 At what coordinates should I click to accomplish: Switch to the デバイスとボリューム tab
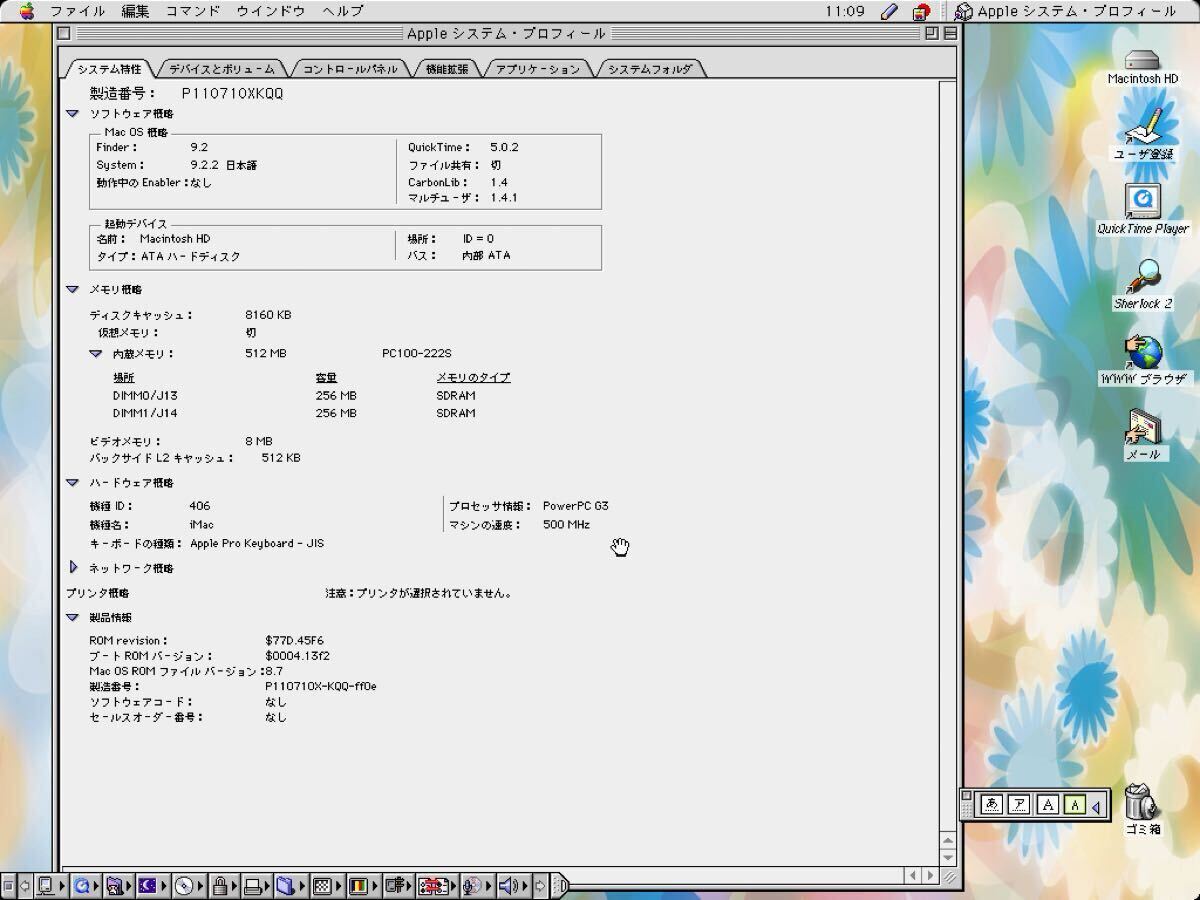tap(221, 69)
